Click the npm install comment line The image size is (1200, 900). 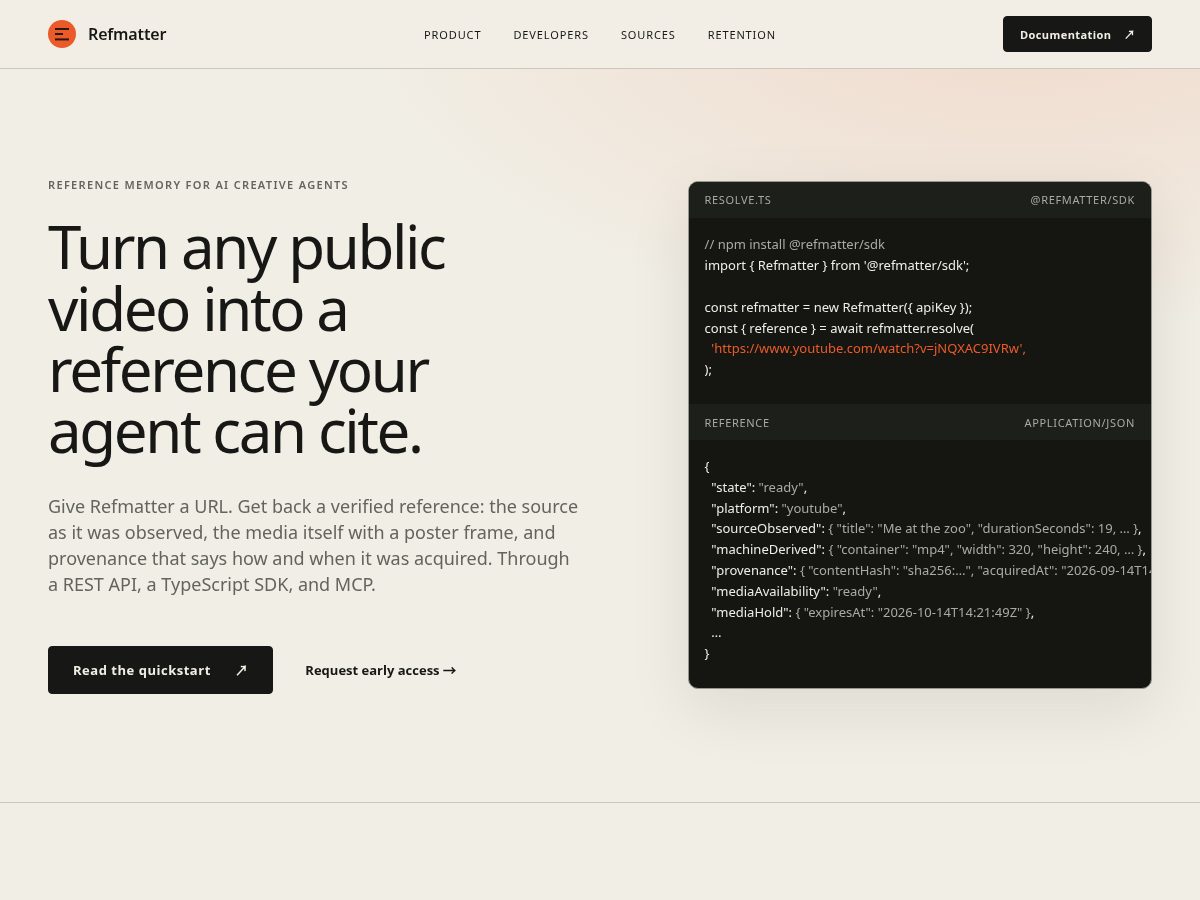795,244
